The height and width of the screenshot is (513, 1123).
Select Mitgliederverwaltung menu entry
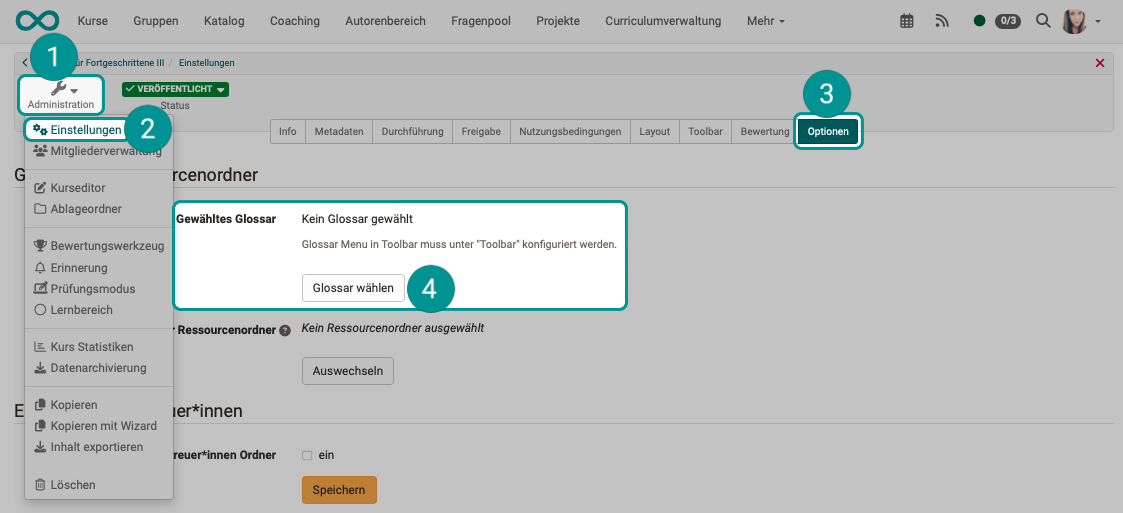pos(98,151)
